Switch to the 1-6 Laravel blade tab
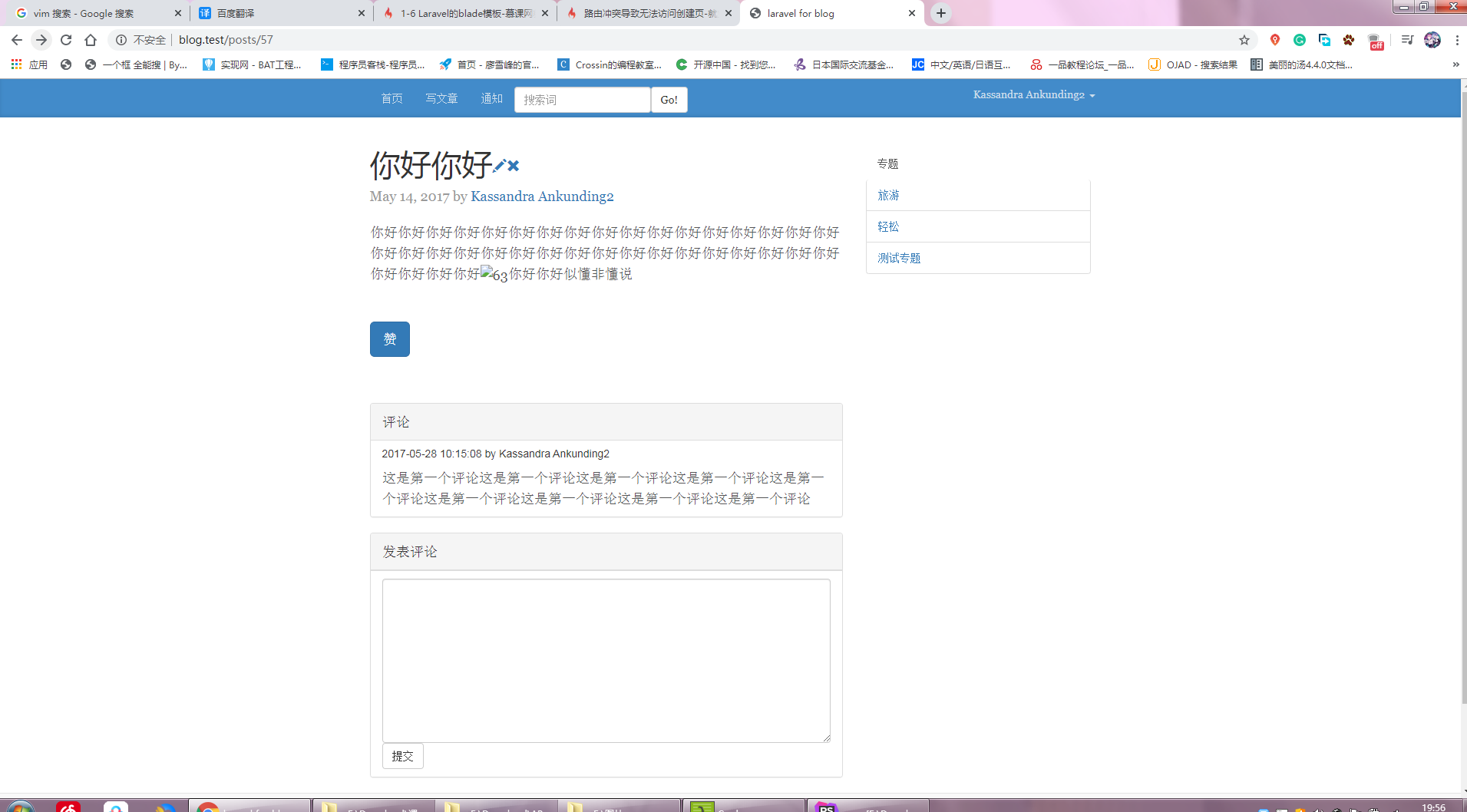 coord(467,13)
